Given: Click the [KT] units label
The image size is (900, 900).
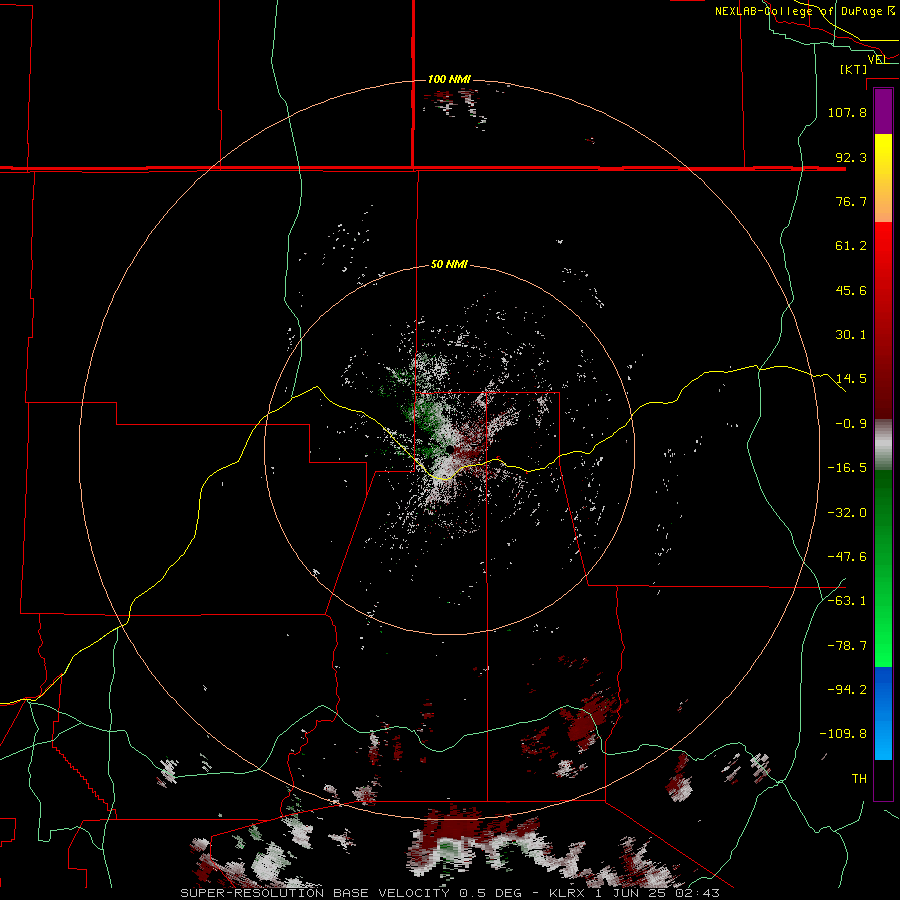Looking at the screenshot, I should click(854, 69).
